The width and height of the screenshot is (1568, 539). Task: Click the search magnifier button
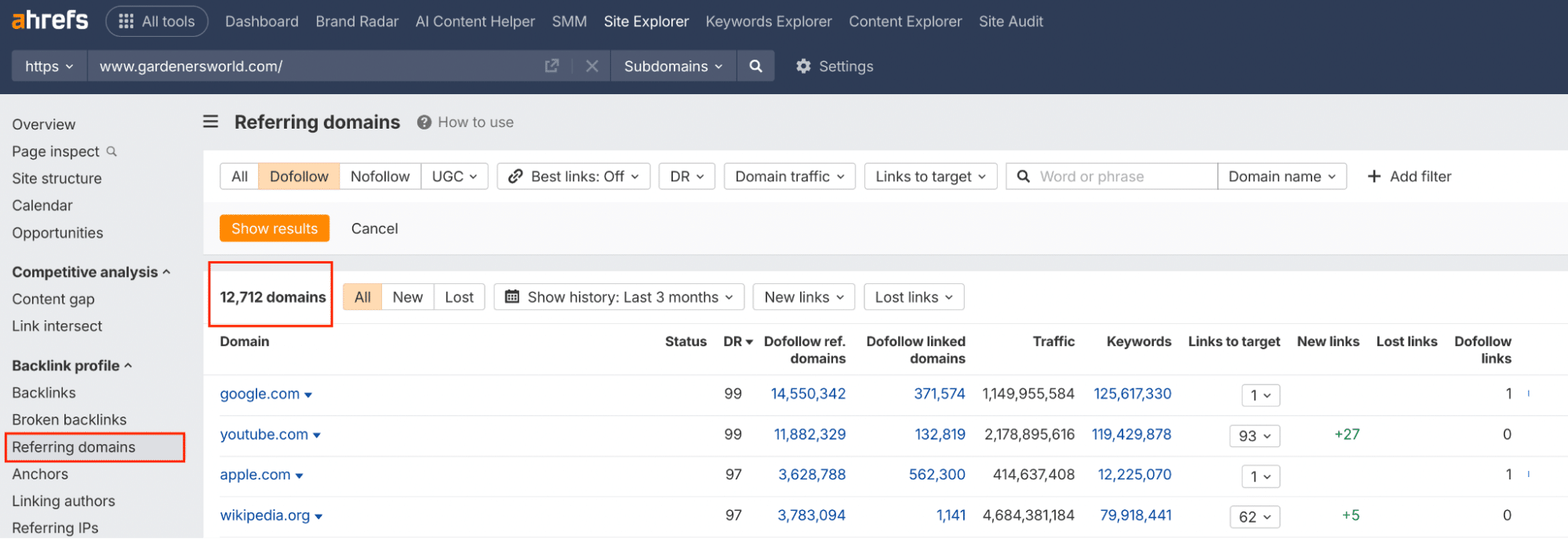(755, 66)
